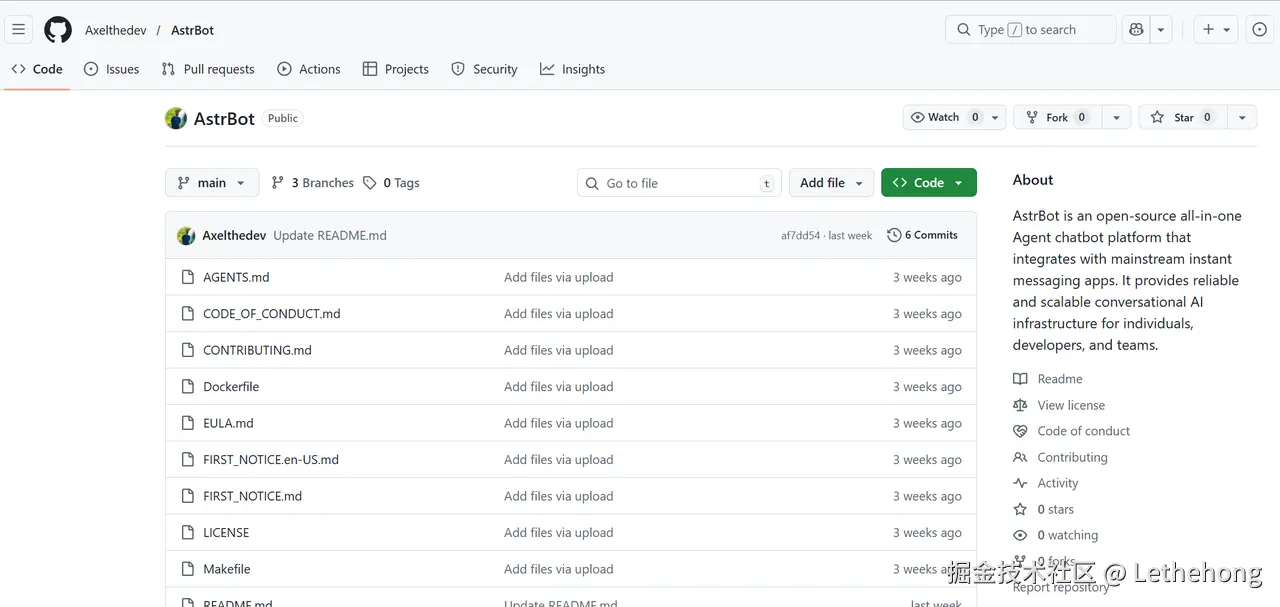1280x607 pixels.
Task: Open commit hash af7dd54
Action: pyautogui.click(x=800, y=236)
